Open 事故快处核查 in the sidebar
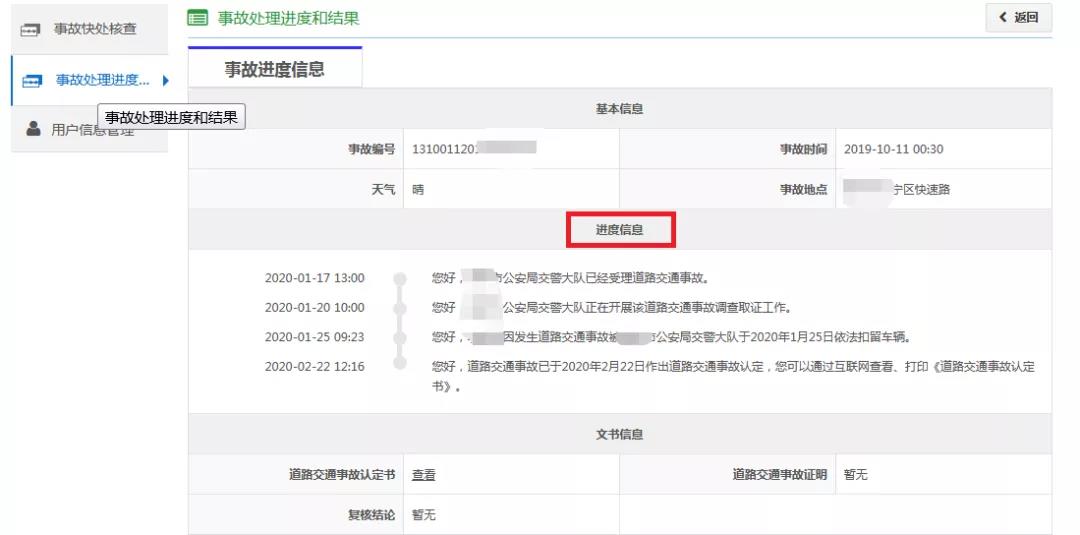The image size is (1080, 535). [x=90, y=30]
